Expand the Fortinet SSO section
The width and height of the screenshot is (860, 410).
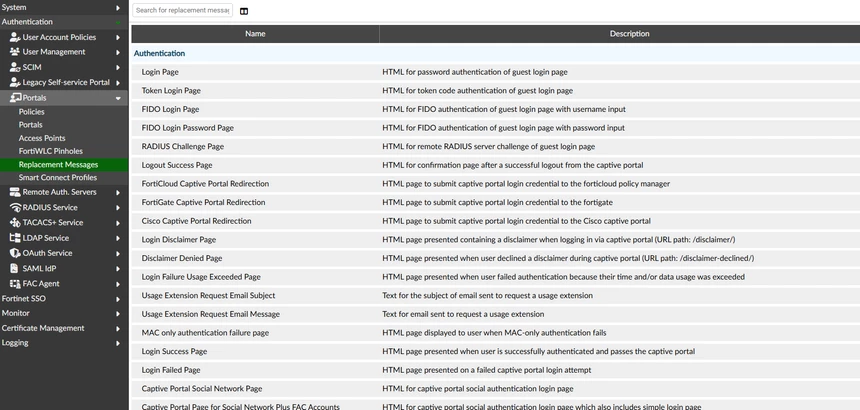click(118, 299)
